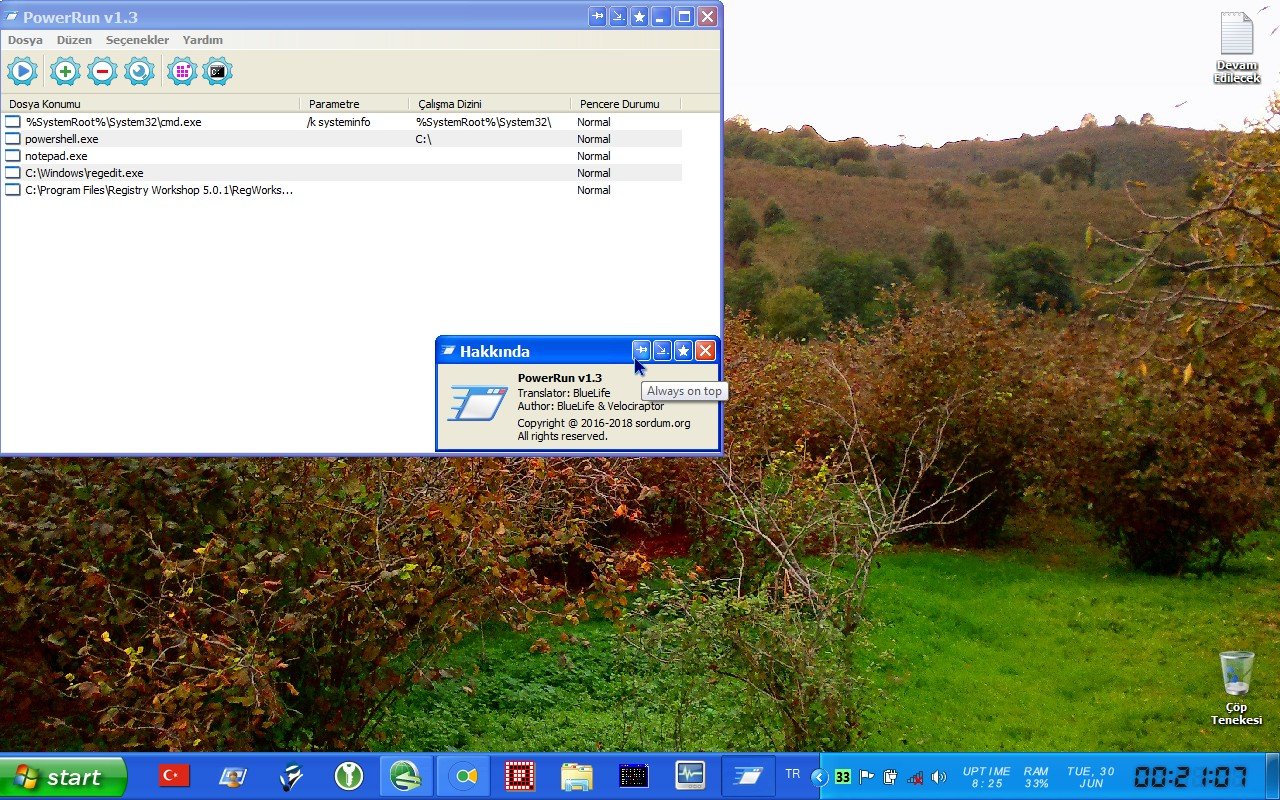Open the file explorer folder taskbar icon

pos(576,775)
